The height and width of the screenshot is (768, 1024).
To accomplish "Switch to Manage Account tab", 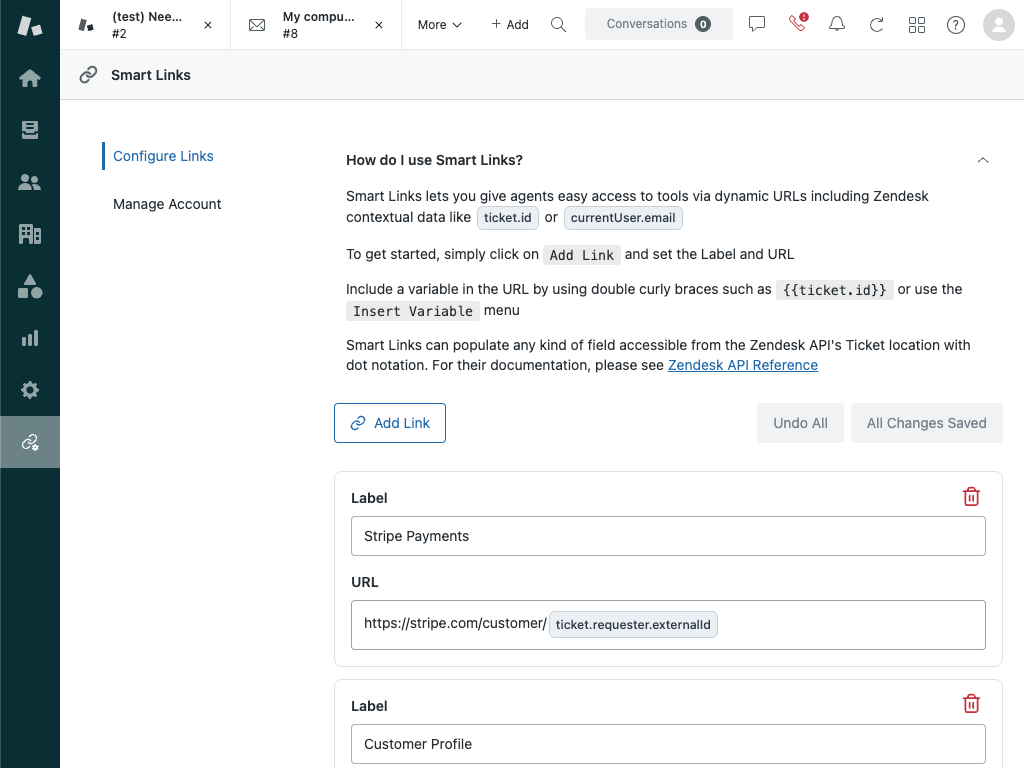I will pyautogui.click(x=167, y=204).
